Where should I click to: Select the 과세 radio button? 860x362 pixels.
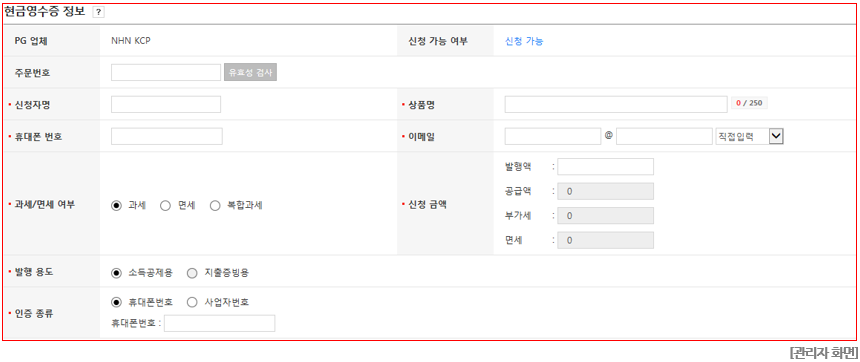[x=116, y=206]
